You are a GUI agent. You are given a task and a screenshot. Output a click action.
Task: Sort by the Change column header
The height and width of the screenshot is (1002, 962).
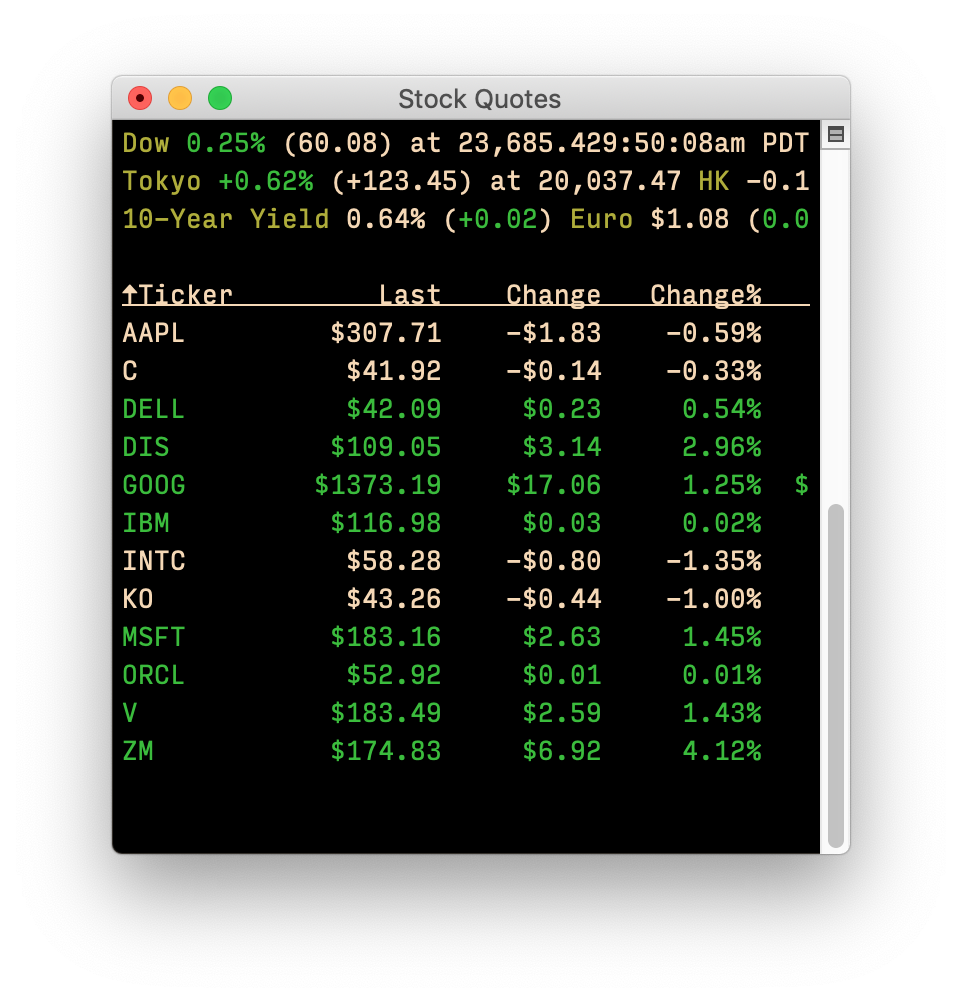click(x=554, y=295)
